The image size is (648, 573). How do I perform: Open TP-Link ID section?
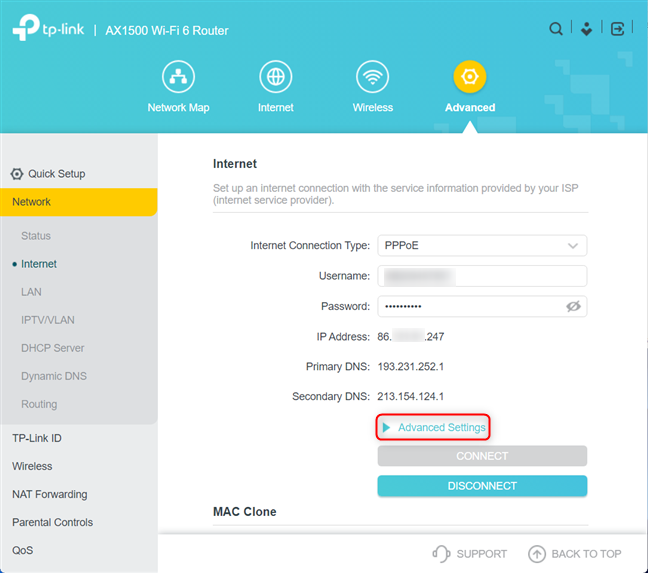pos(37,438)
